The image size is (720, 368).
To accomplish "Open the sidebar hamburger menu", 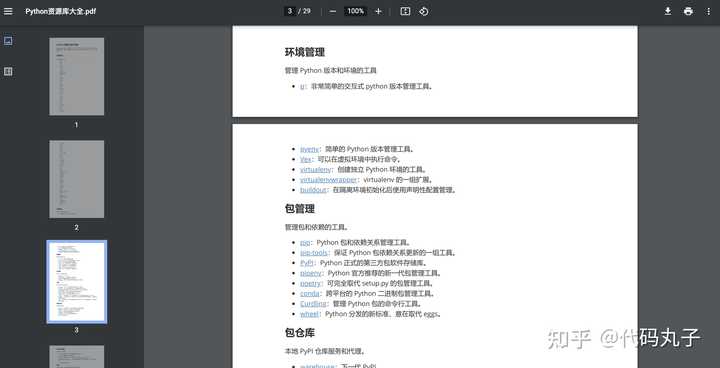I will (8, 11).
